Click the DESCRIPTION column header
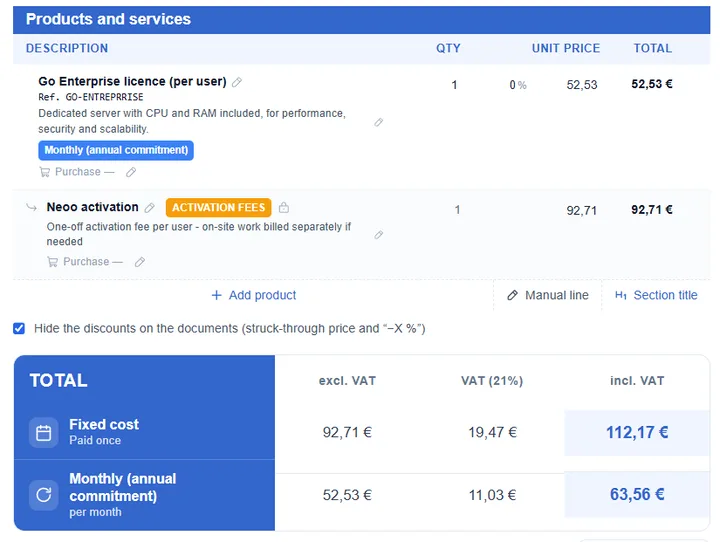720x542 pixels. pyautogui.click(x=67, y=48)
